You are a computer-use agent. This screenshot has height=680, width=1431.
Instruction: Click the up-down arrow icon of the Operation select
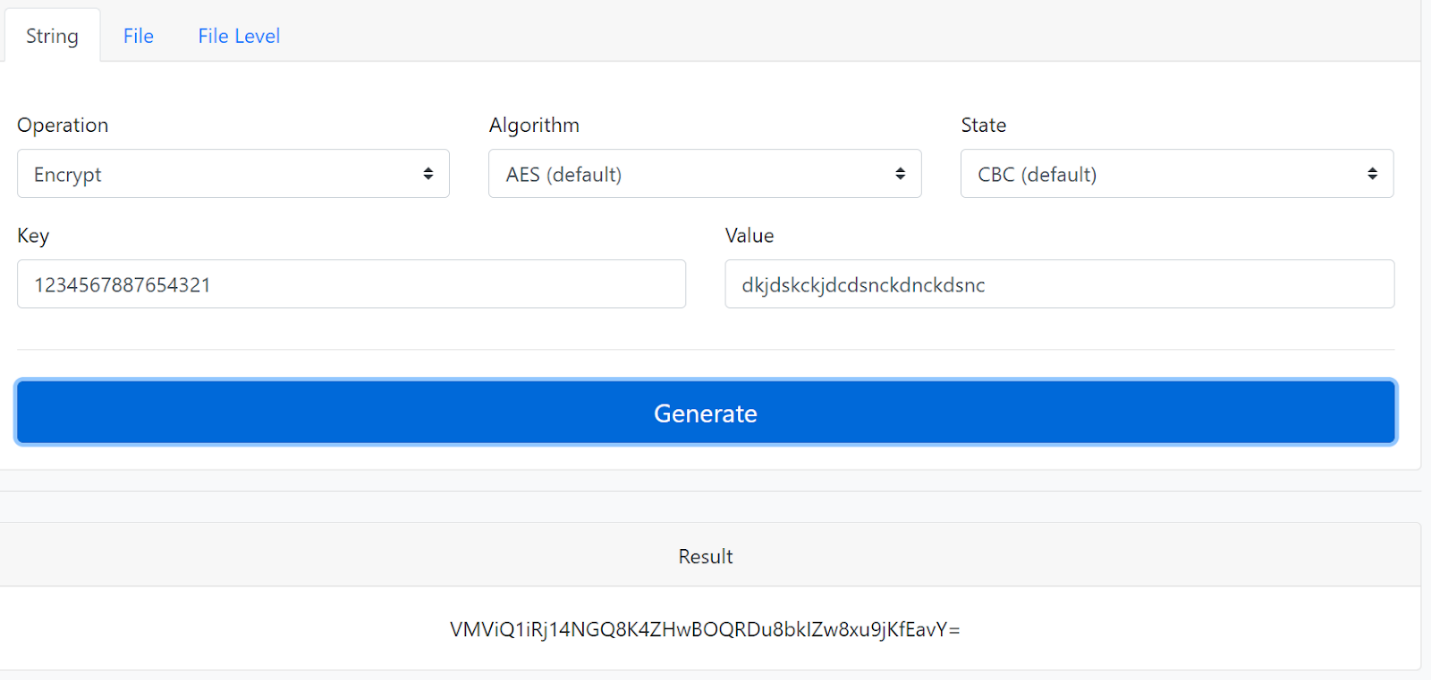tap(428, 174)
